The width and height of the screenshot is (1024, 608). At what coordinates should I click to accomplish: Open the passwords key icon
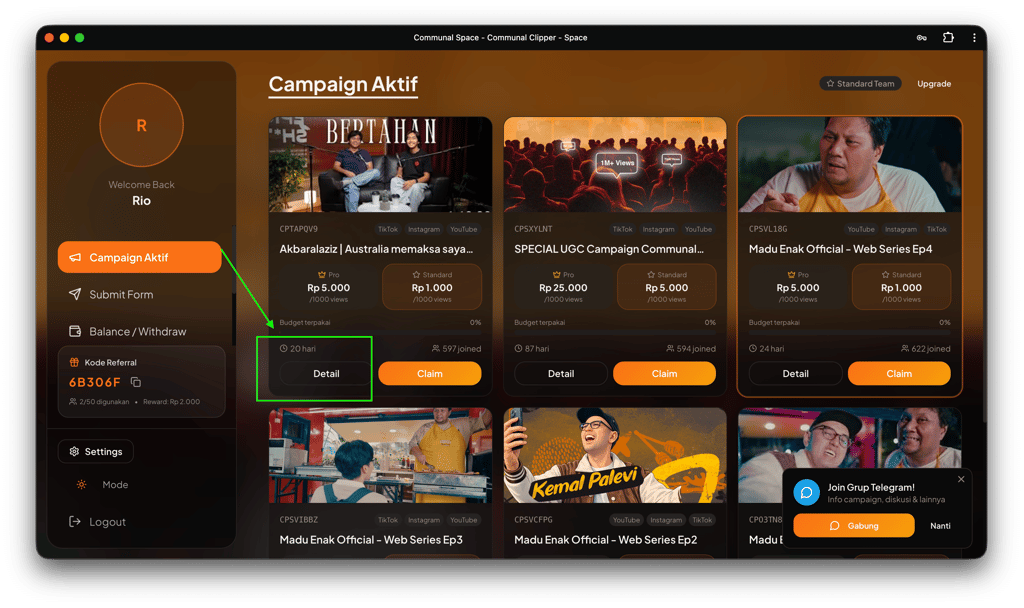(921, 38)
